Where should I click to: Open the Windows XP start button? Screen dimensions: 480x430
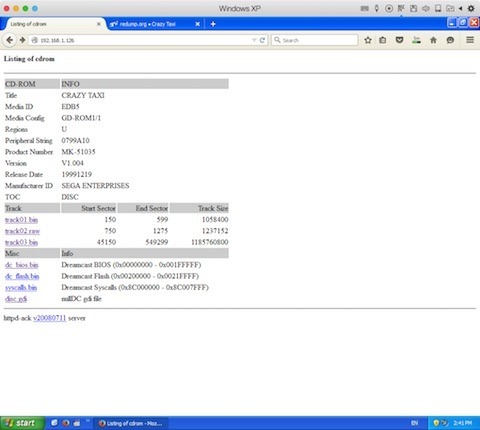pyautogui.click(x=22, y=423)
